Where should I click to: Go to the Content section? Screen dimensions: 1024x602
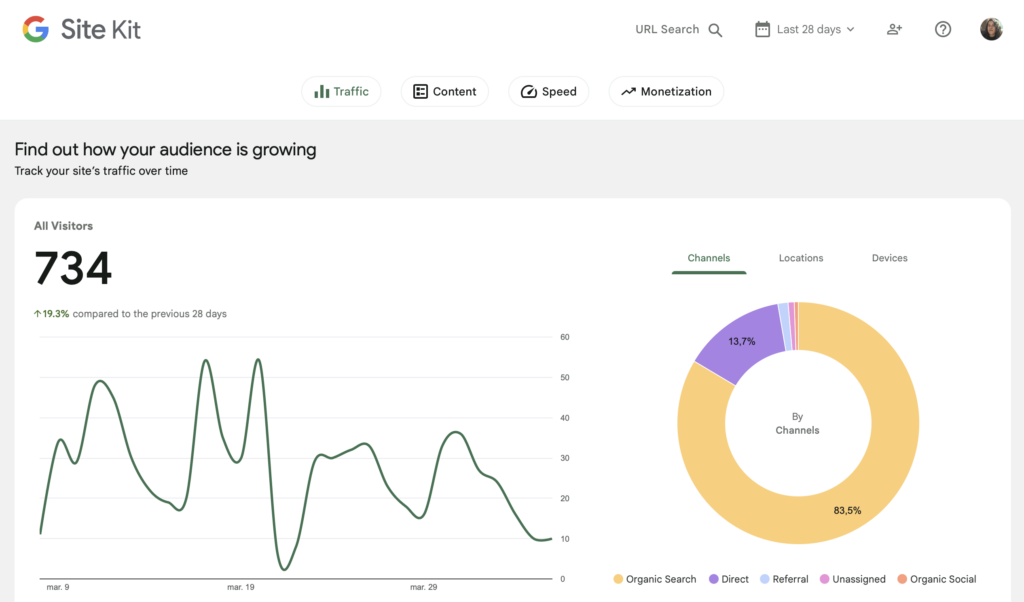point(444,91)
